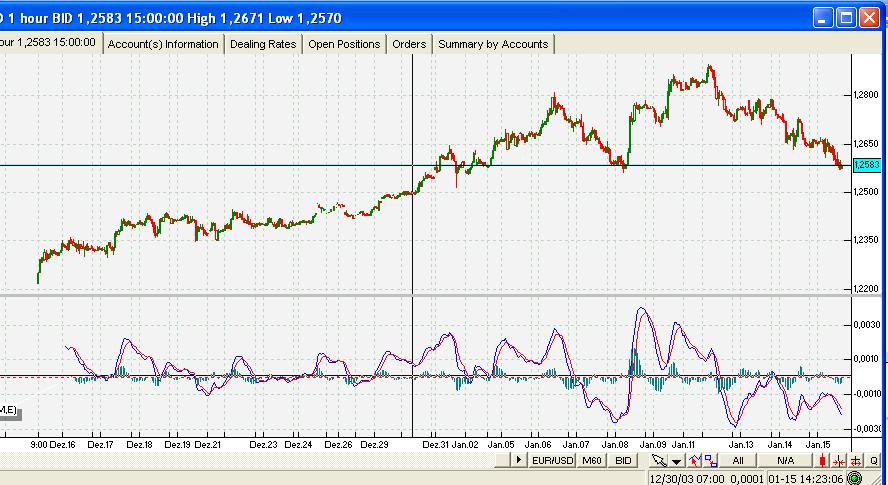Click the Dez.23 date axis label
Screen dimensions: 888x485
click(x=263, y=445)
